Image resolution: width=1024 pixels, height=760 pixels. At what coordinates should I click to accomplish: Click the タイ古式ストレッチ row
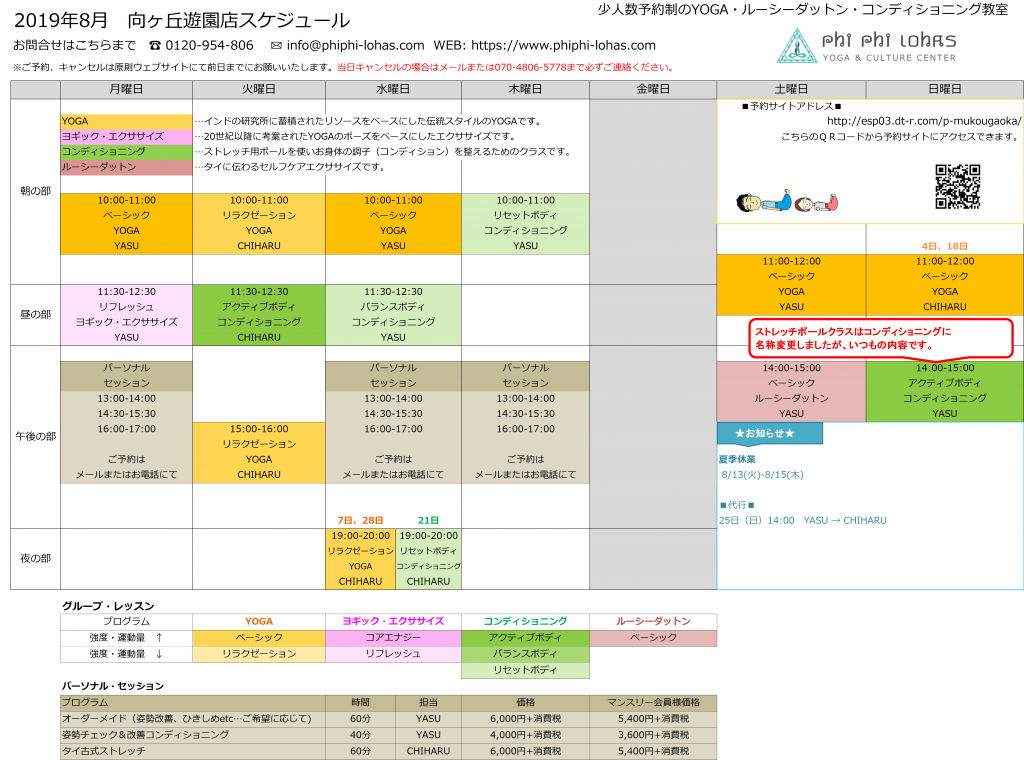[x=389, y=752]
